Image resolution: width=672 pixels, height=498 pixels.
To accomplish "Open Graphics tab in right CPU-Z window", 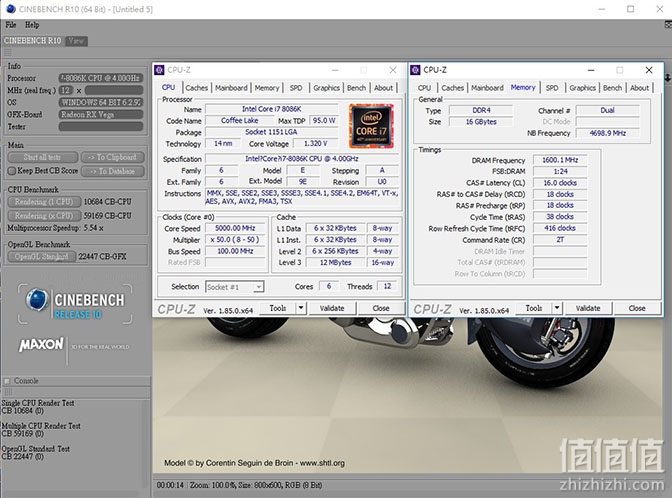I will click(x=582, y=88).
